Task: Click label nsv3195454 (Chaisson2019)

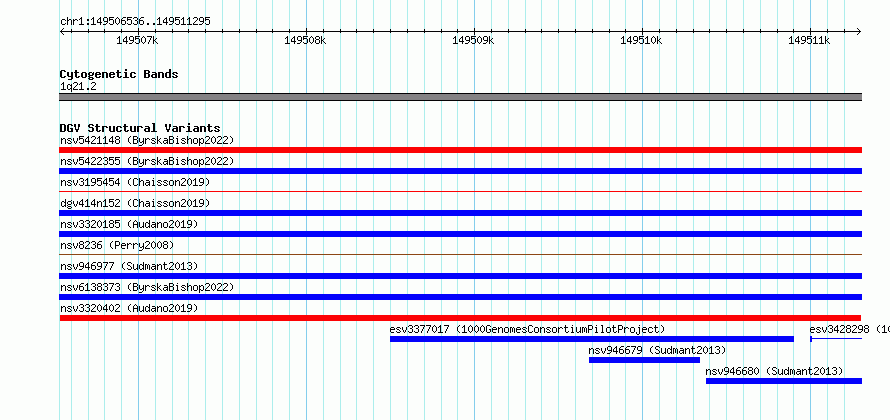Action: click(x=135, y=182)
